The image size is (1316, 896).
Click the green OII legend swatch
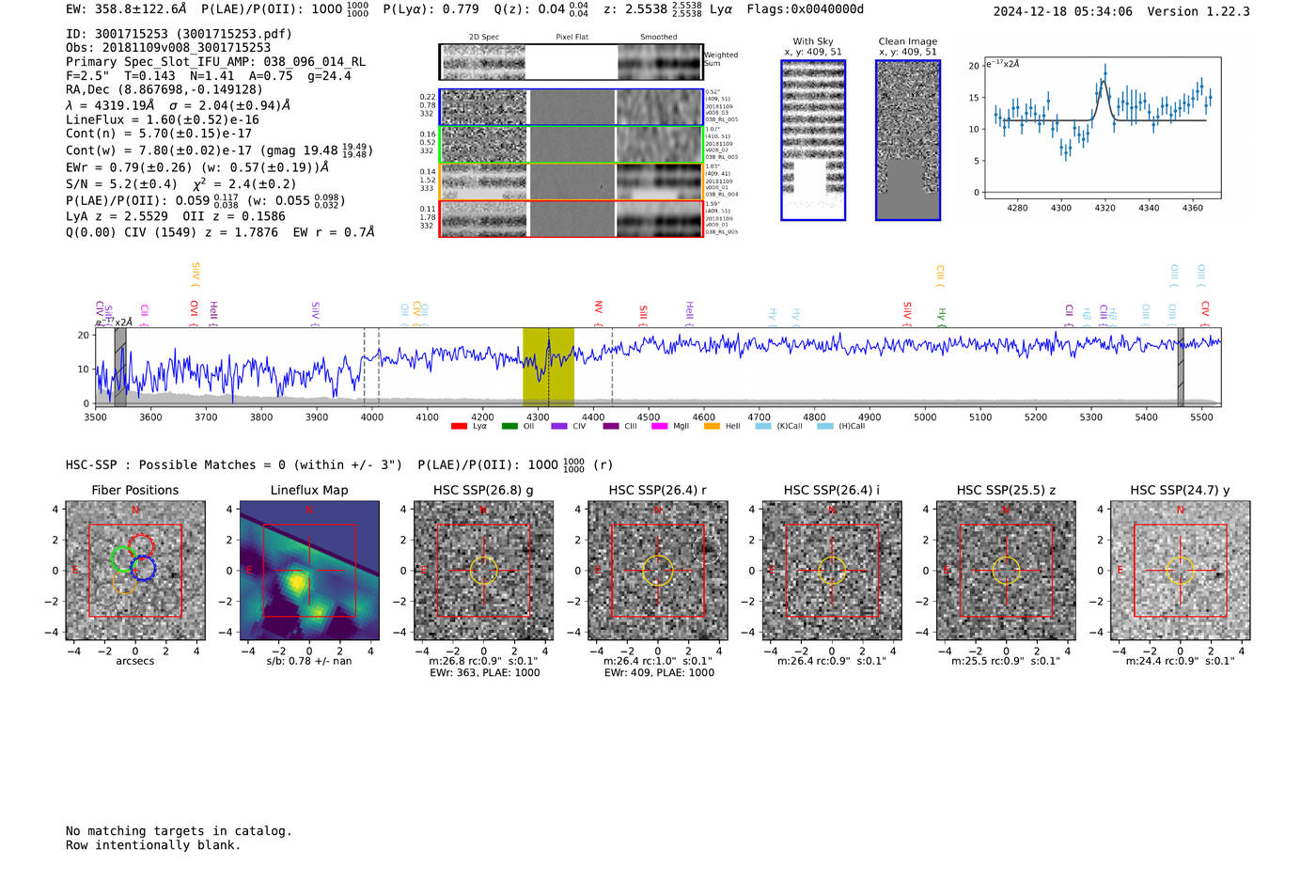[x=509, y=427]
